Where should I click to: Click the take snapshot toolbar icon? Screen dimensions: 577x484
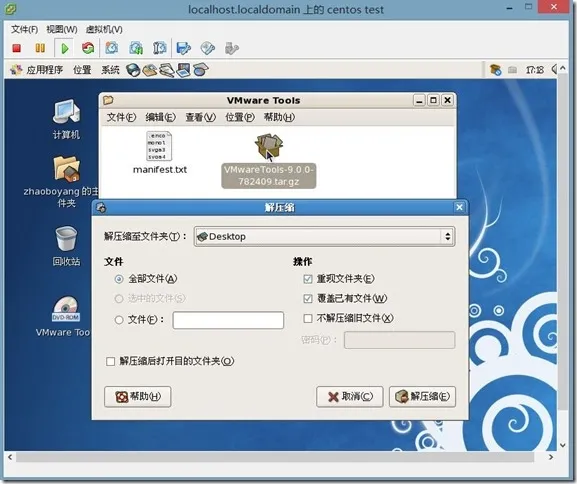coord(111,48)
